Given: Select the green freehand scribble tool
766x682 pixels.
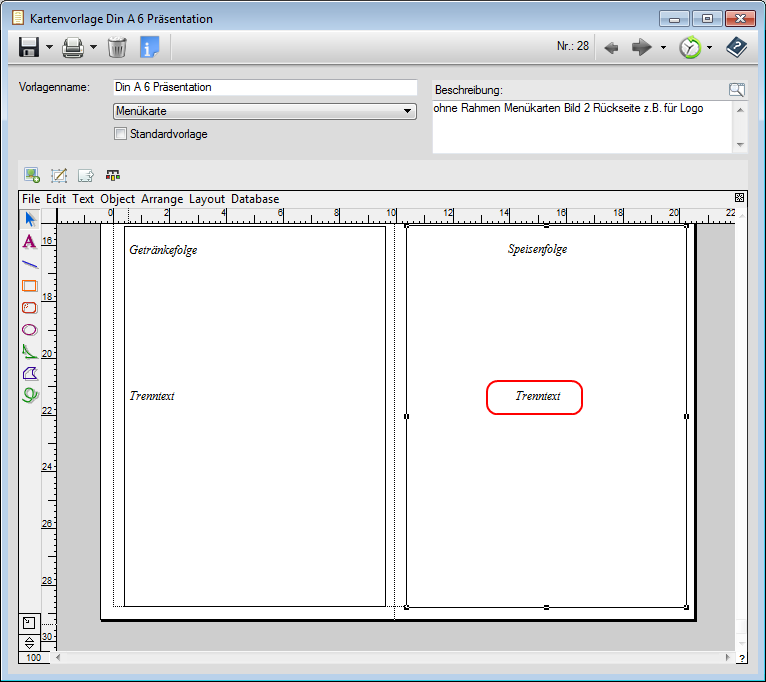Looking at the screenshot, I should point(29,395).
